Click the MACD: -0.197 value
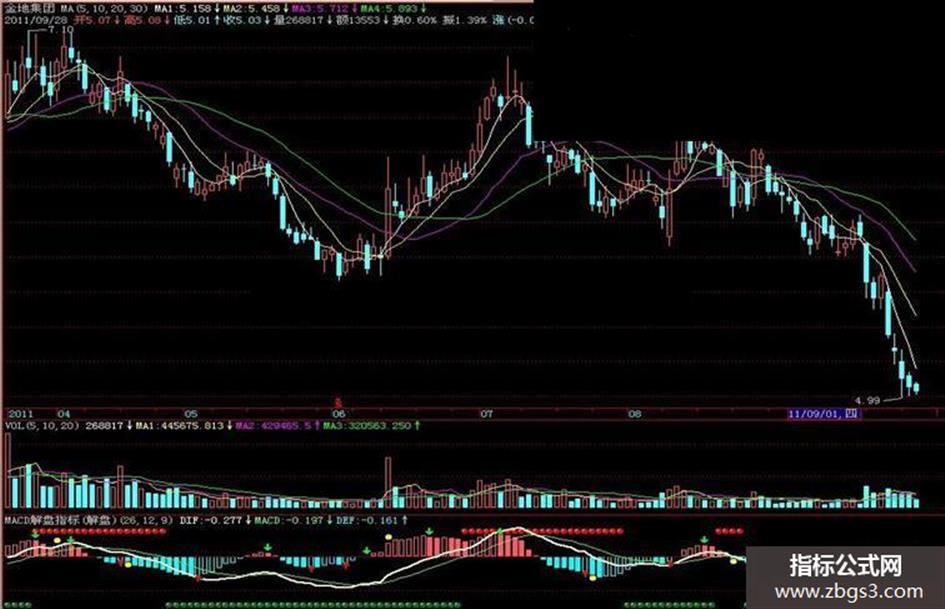This screenshot has height=609, width=945. (x=289, y=519)
